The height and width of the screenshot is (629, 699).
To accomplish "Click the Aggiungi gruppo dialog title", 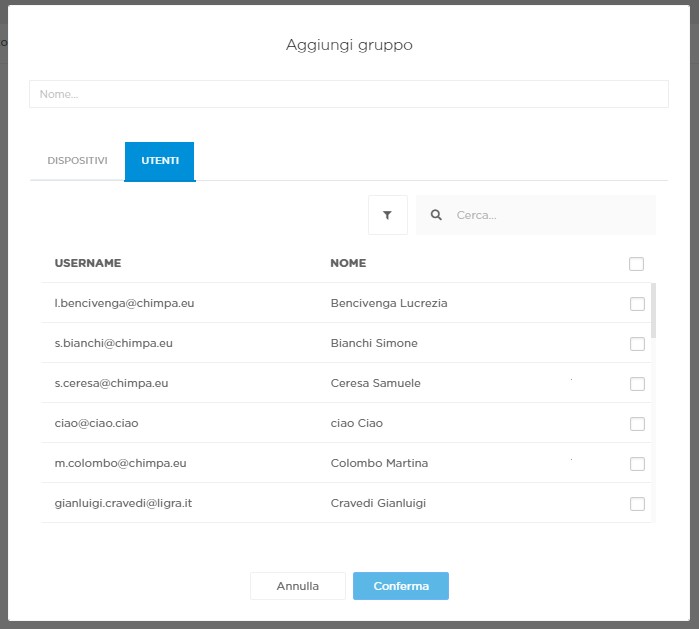I will point(349,45).
